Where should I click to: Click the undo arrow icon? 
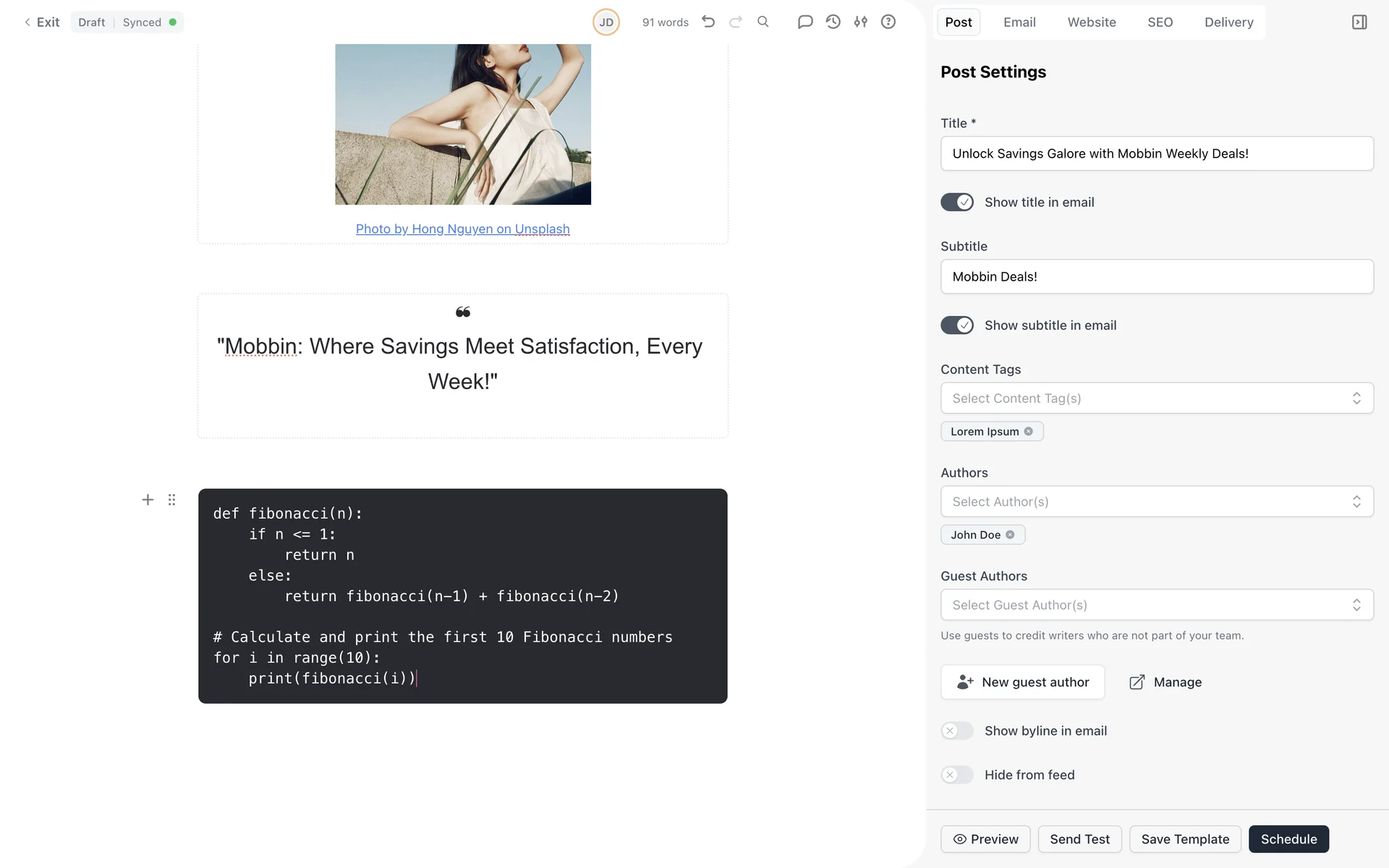(x=708, y=22)
